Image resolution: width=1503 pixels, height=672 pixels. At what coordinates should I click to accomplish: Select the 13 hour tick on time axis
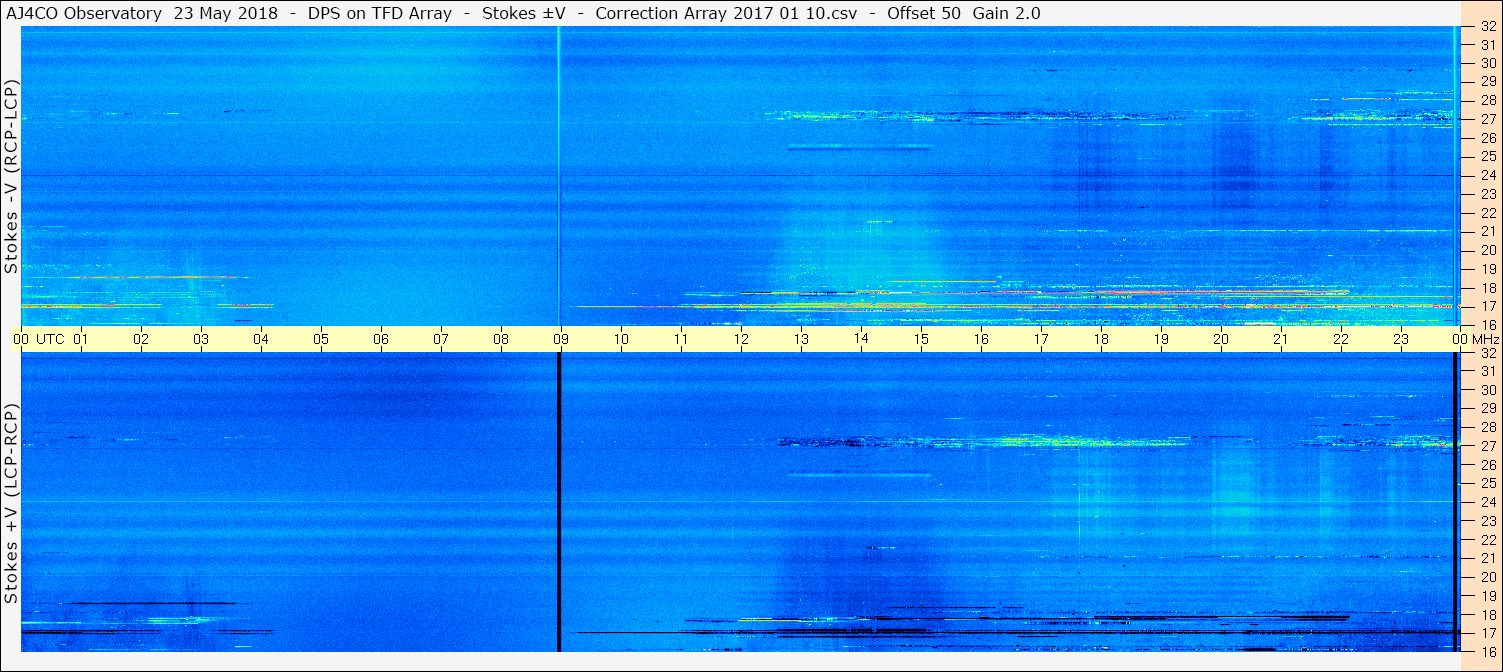[x=801, y=339]
